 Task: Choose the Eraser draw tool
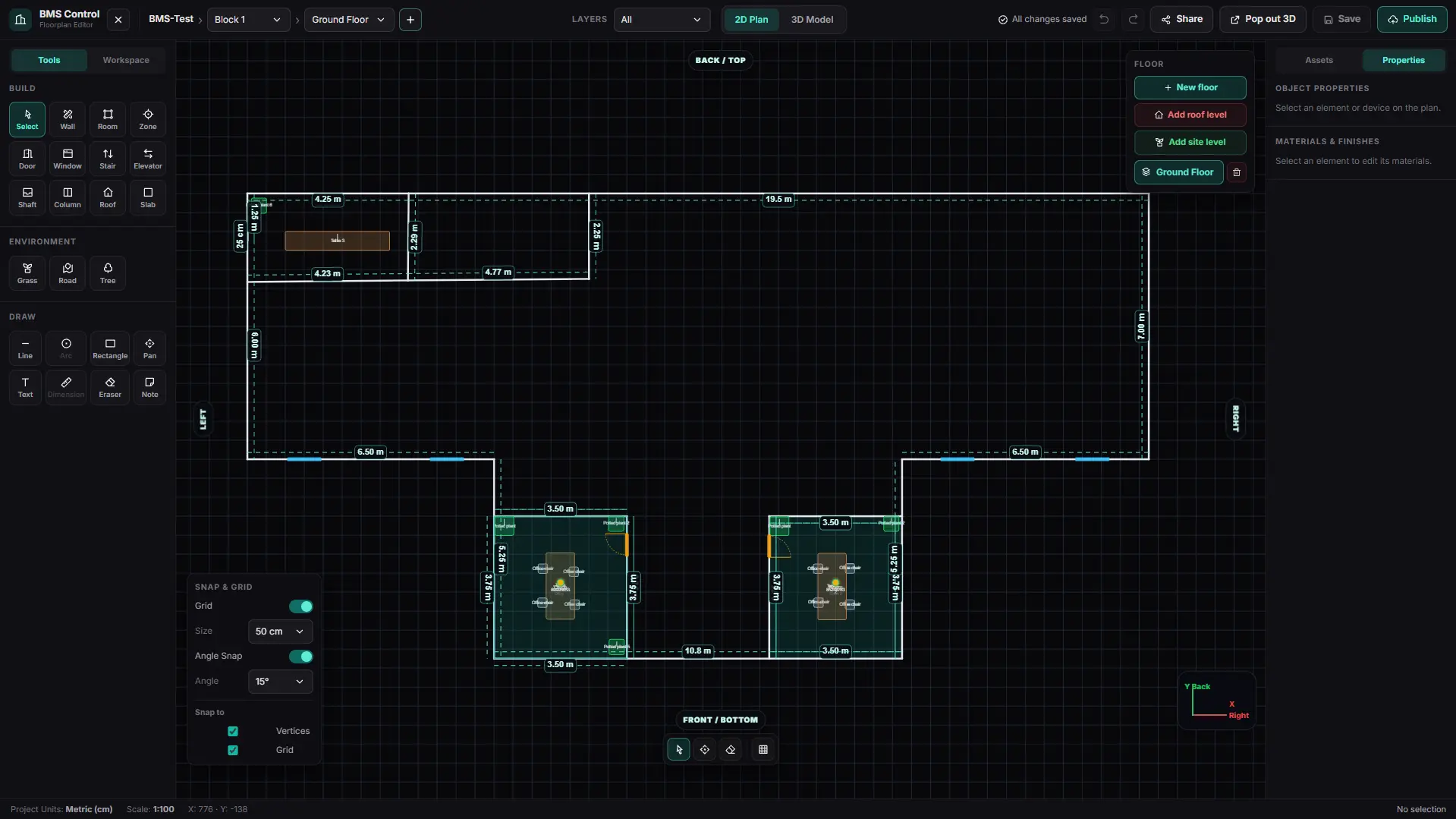110,387
